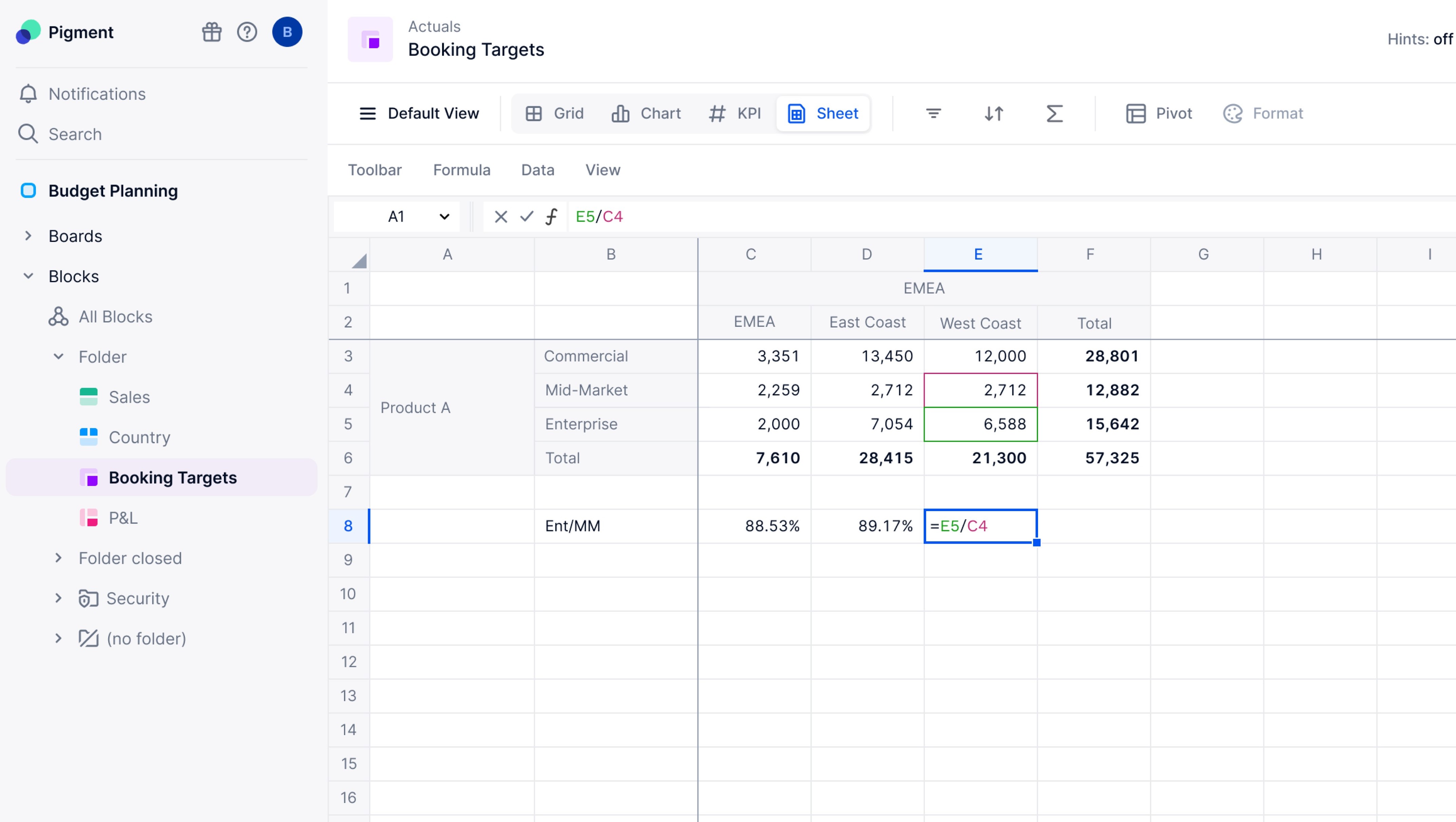Viewport: 1456px width, 822px height.
Task: Click the filter icon
Action: pos(934,113)
